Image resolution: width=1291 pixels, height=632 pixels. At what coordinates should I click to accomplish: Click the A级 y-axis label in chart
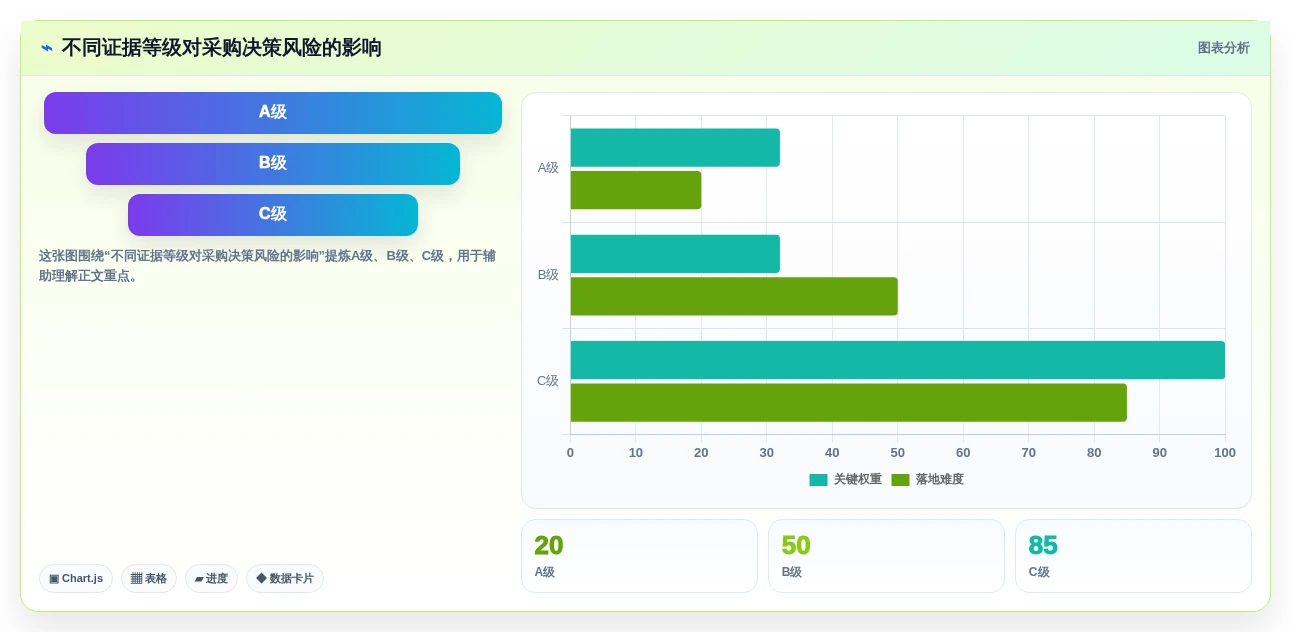548,168
